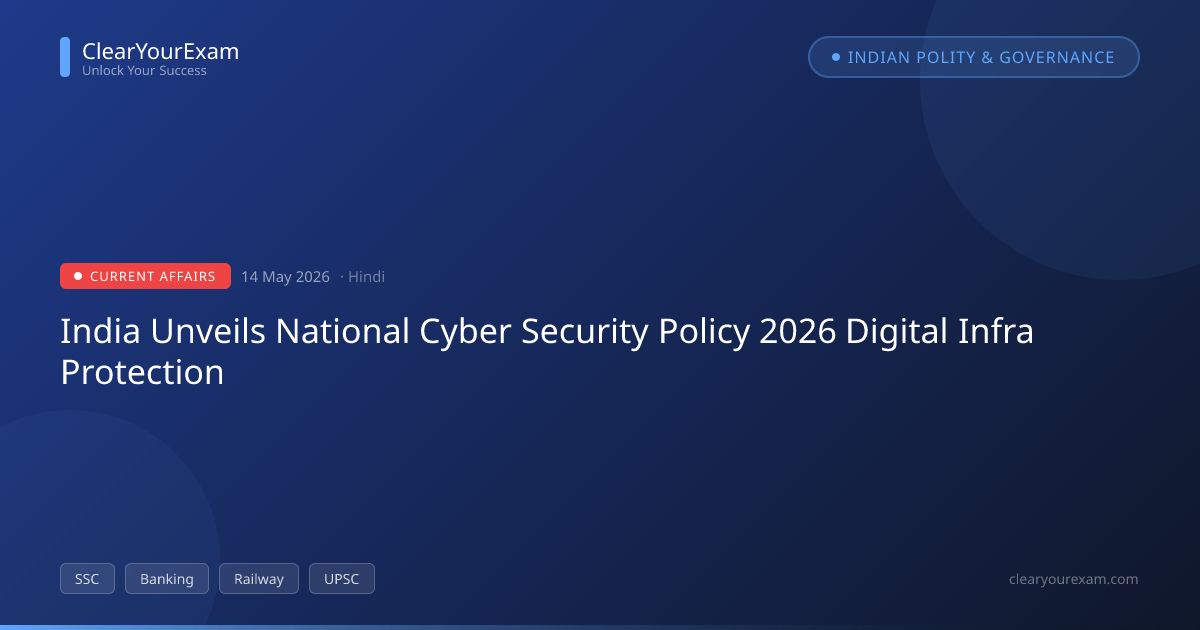Click the word Protection in the headline
Screen dimensions: 1200x630
point(142,372)
